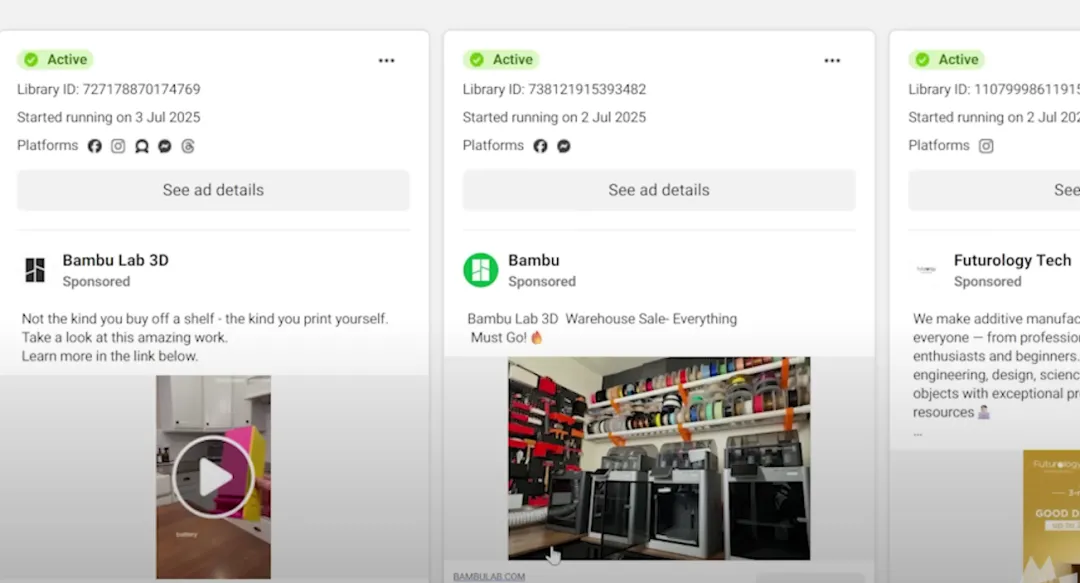Click Facebook platform icon on Bambu Lab 3D ad

tap(94, 146)
